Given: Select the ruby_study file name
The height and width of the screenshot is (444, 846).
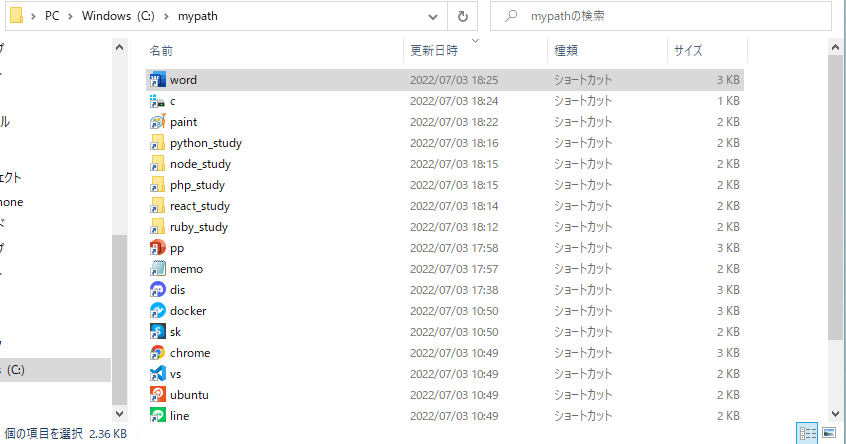Looking at the screenshot, I should click(x=199, y=227).
